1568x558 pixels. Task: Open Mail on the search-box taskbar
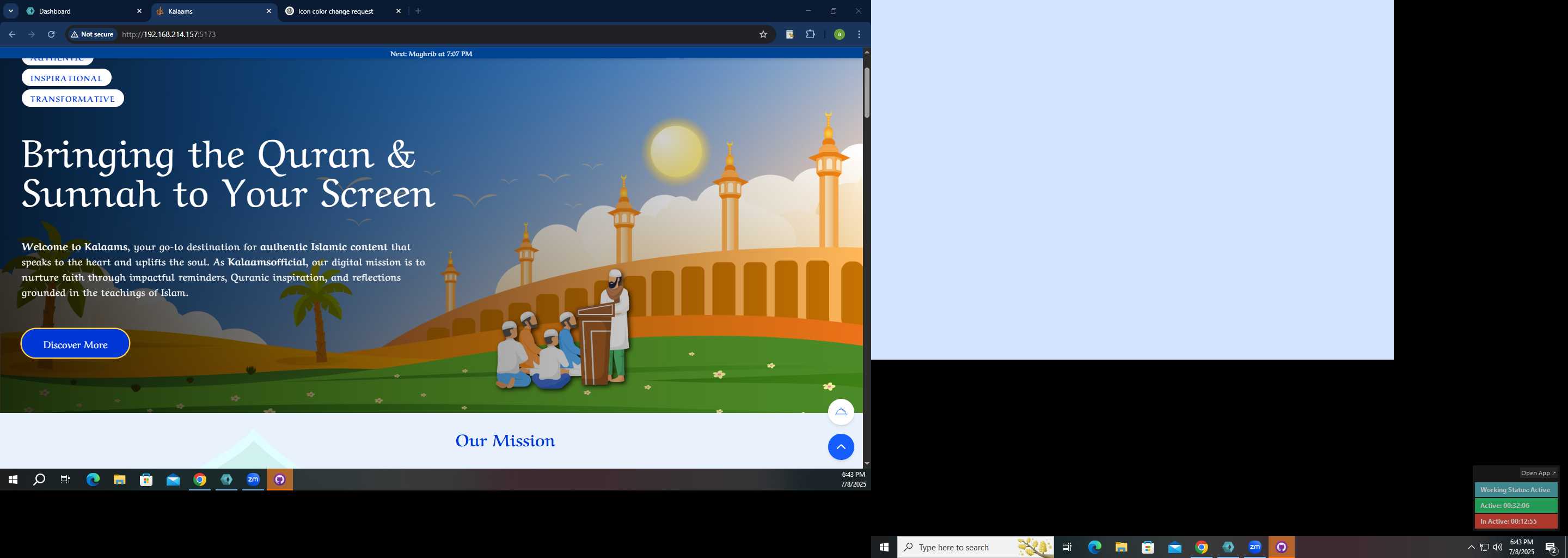1175,548
